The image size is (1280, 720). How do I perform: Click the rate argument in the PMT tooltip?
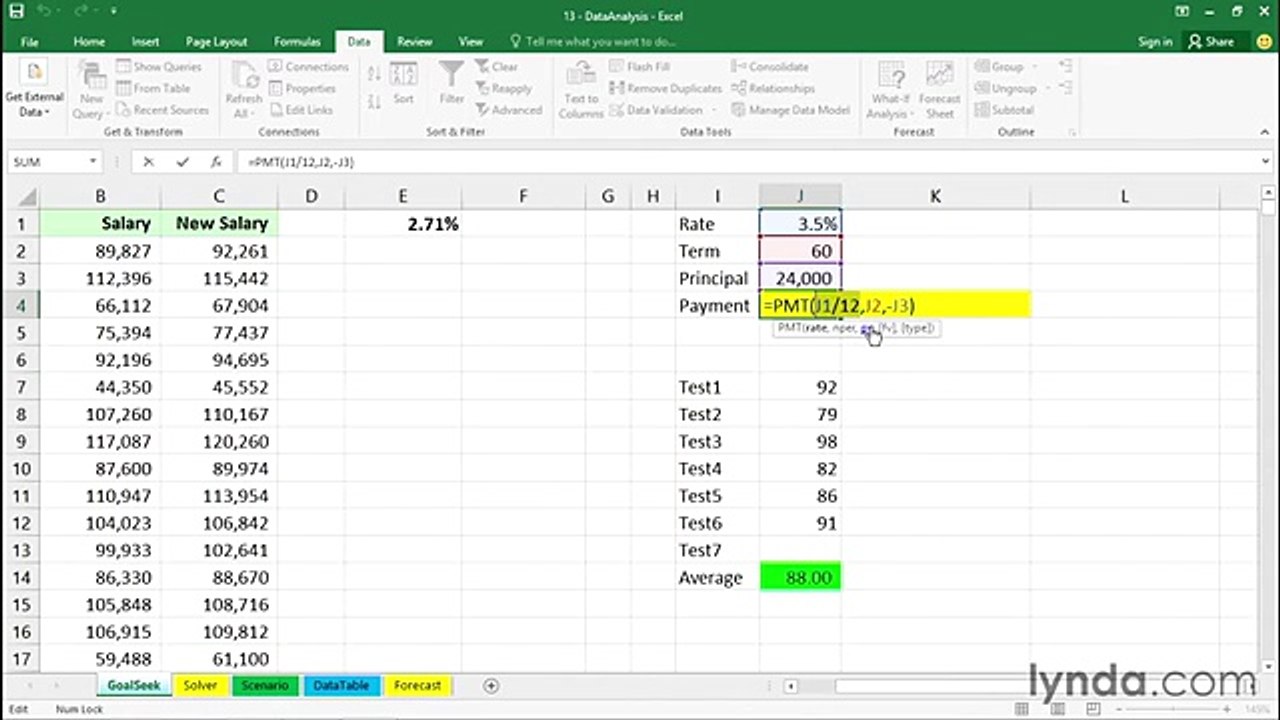[x=815, y=328]
